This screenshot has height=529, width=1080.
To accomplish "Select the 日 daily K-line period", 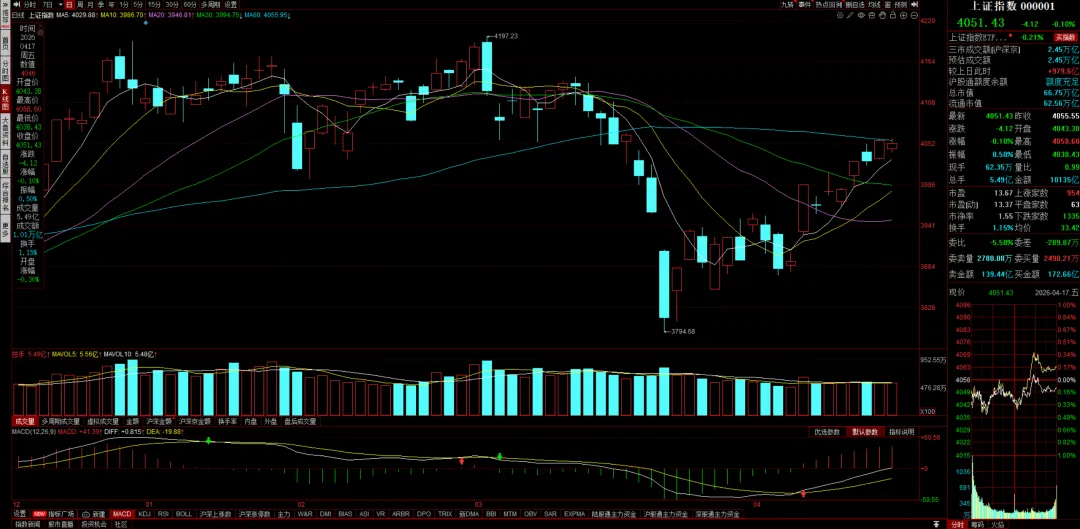I will [x=69, y=5].
